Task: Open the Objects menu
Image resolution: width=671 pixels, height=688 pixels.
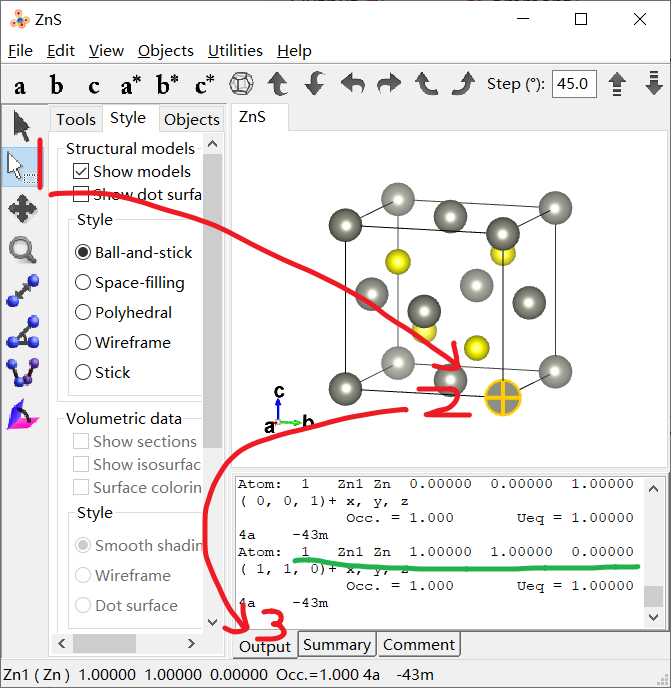Action: pyautogui.click(x=165, y=51)
